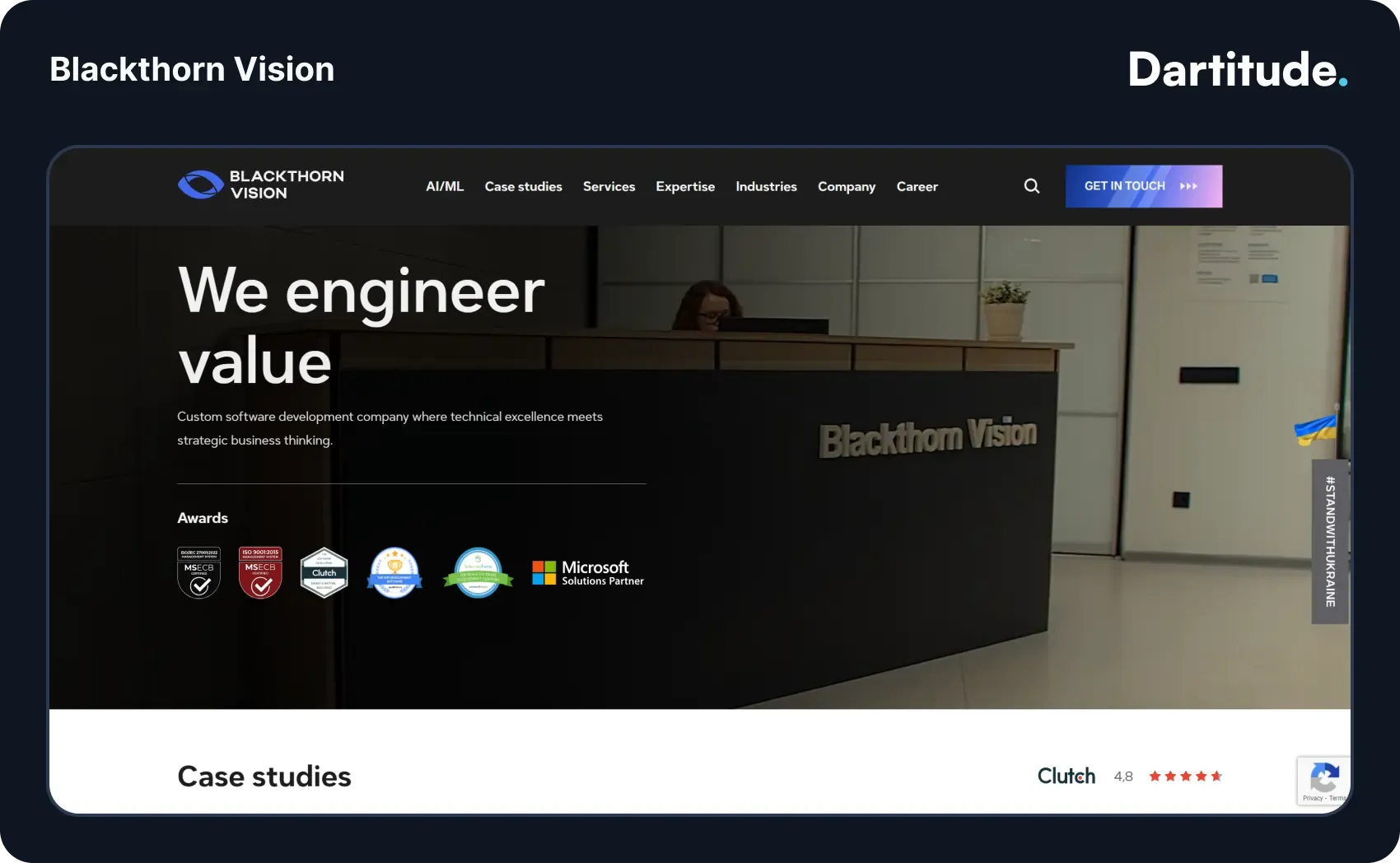
Task: Open the Company menu
Action: pos(847,187)
